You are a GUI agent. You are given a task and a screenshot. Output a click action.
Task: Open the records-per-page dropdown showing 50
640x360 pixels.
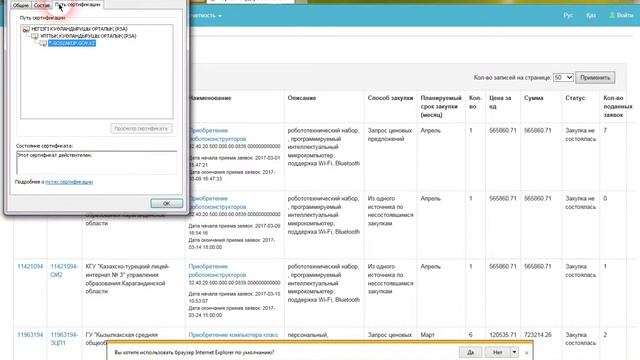(563, 77)
